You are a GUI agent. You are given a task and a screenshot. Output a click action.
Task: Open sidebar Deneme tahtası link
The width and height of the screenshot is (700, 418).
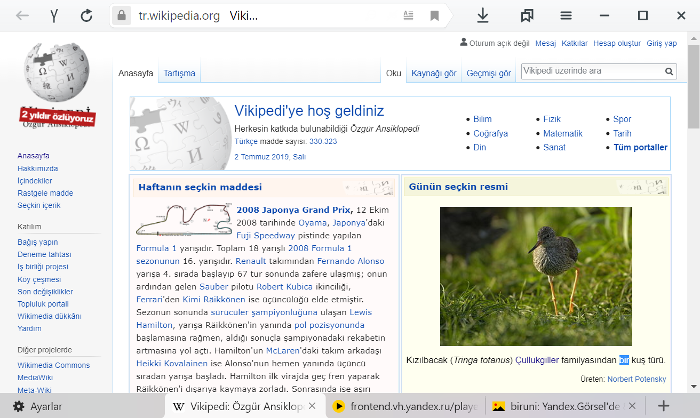(x=44, y=255)
